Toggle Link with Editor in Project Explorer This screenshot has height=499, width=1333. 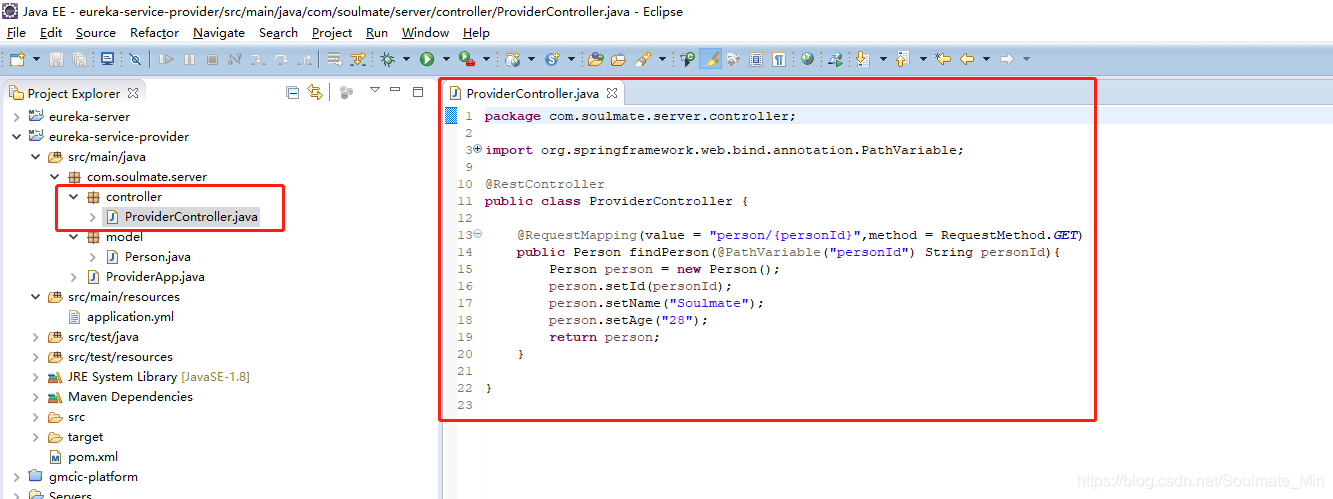pos(316,93)
